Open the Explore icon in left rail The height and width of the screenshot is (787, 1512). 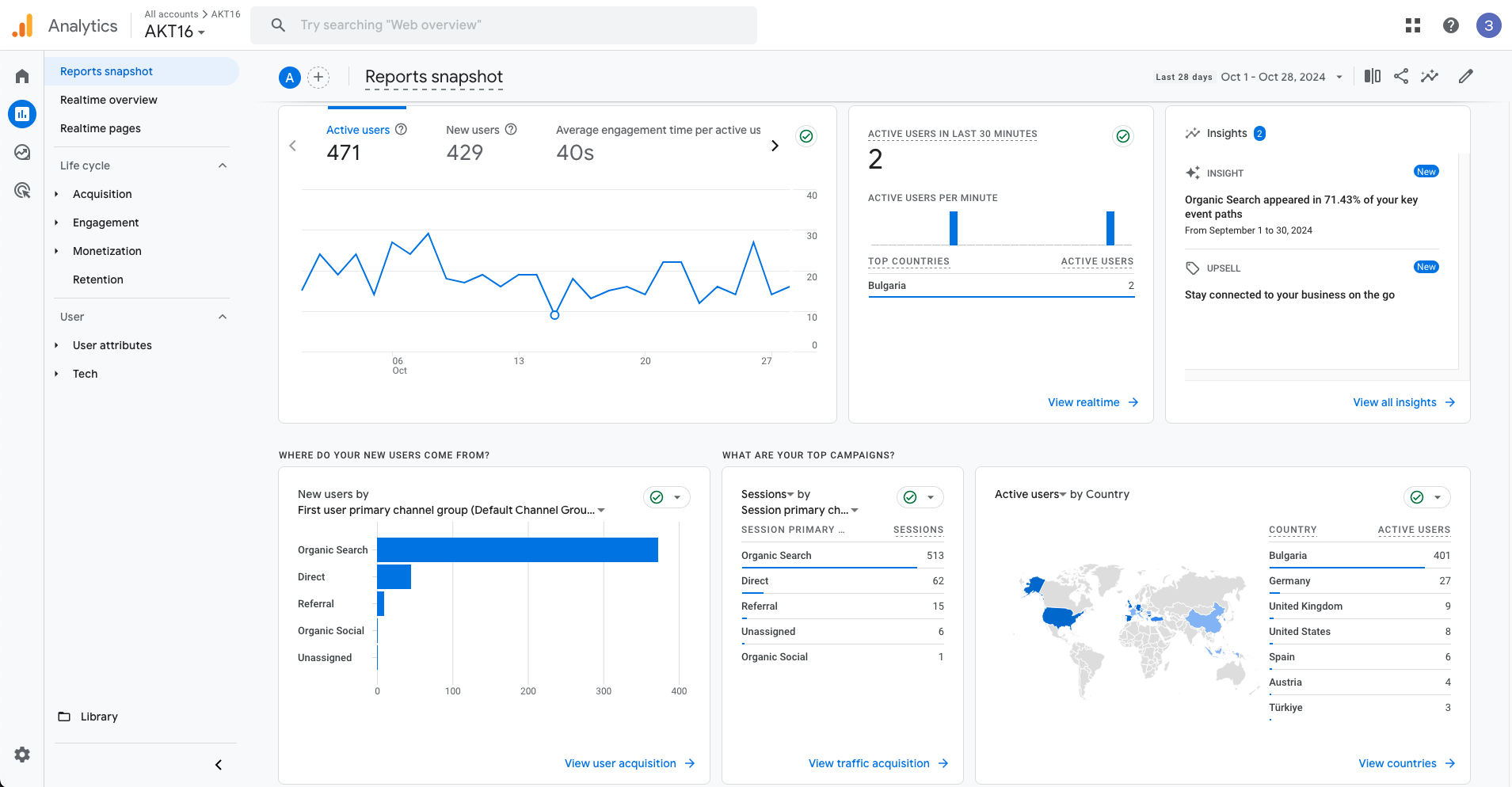click(22, 152)
